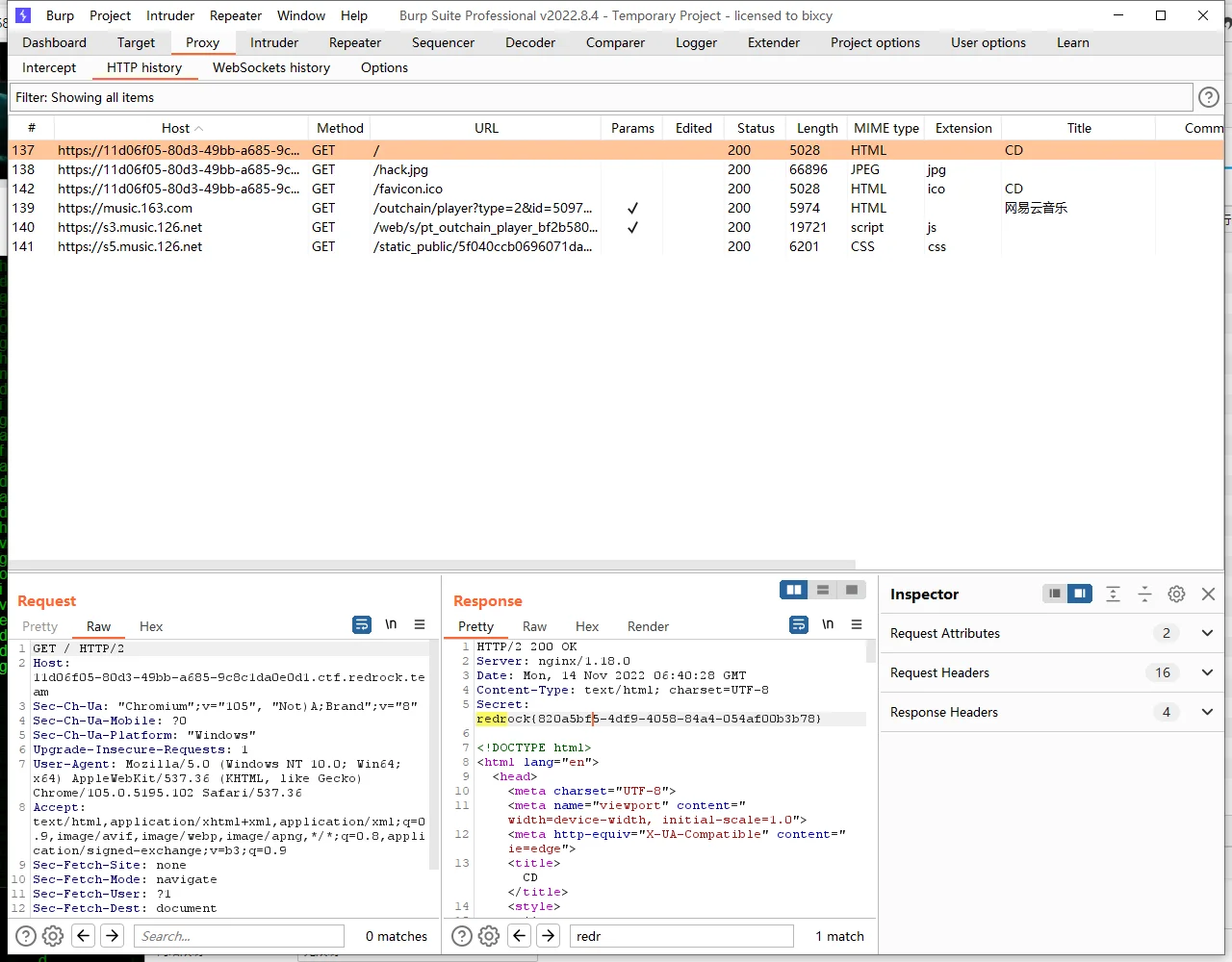The width and height of the screenshot is (1232, 962).
Task: Click the Response search field containing 'redr'
Action: point(681,936)
